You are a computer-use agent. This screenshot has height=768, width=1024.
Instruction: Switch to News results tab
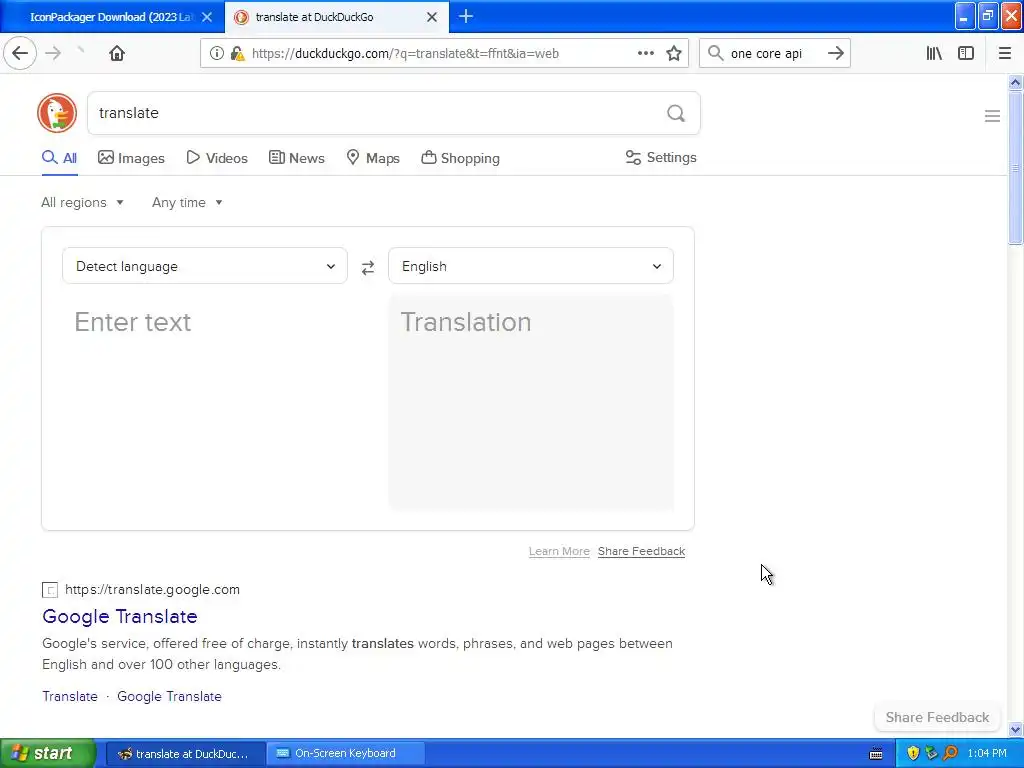click(296, 158)
